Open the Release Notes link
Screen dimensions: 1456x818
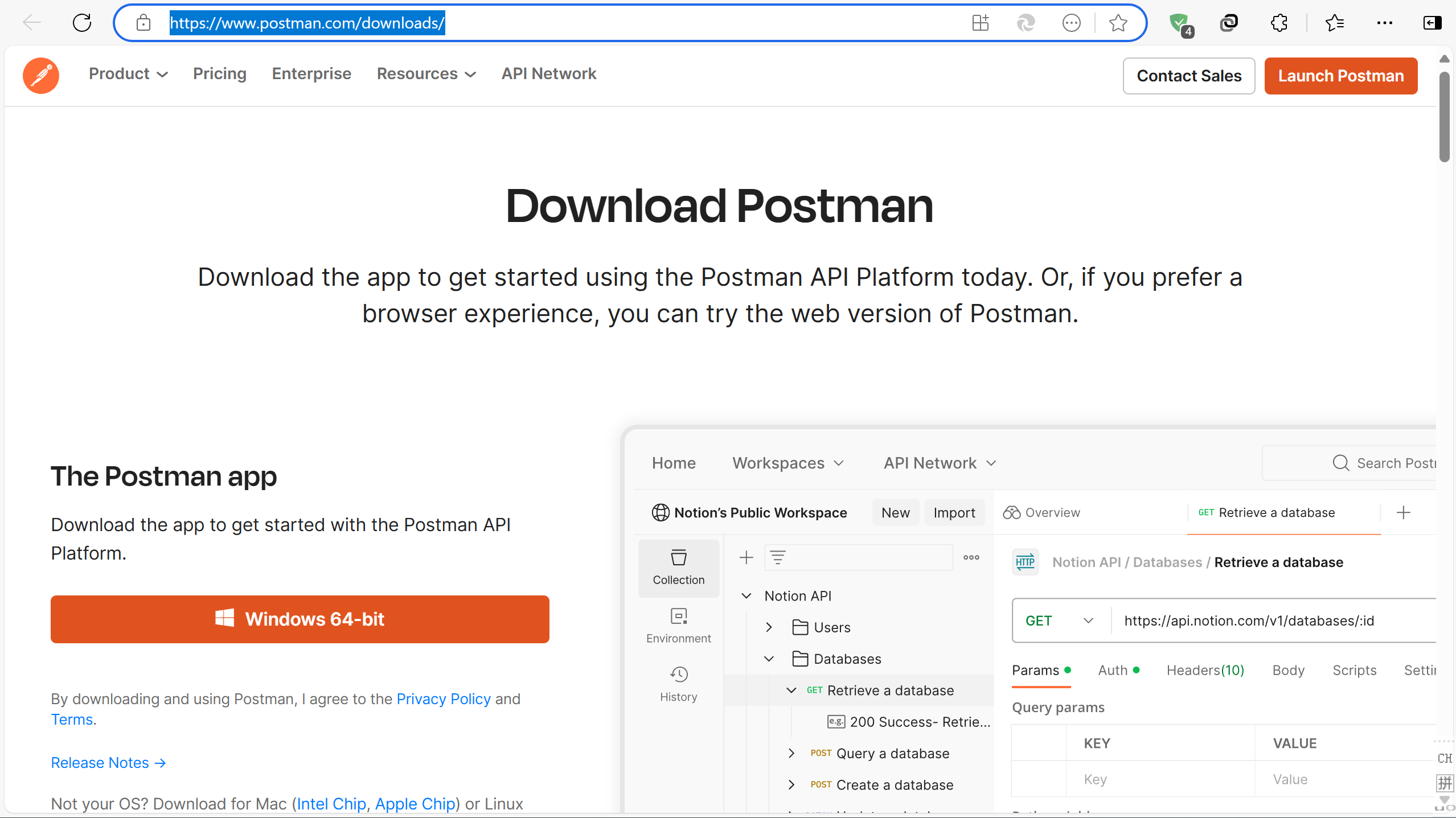tap(108, 763)
